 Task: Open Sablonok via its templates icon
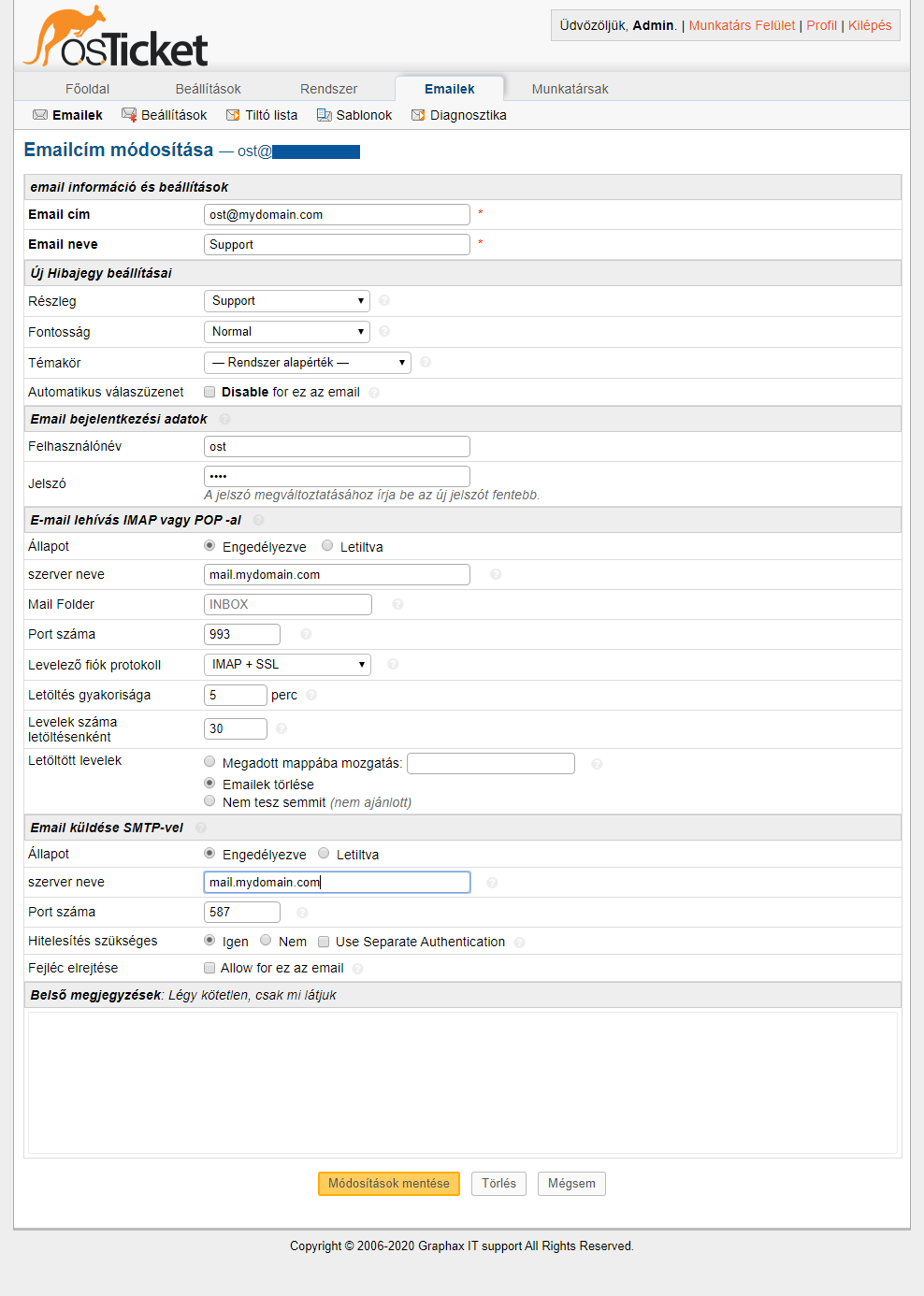[324, 115]
